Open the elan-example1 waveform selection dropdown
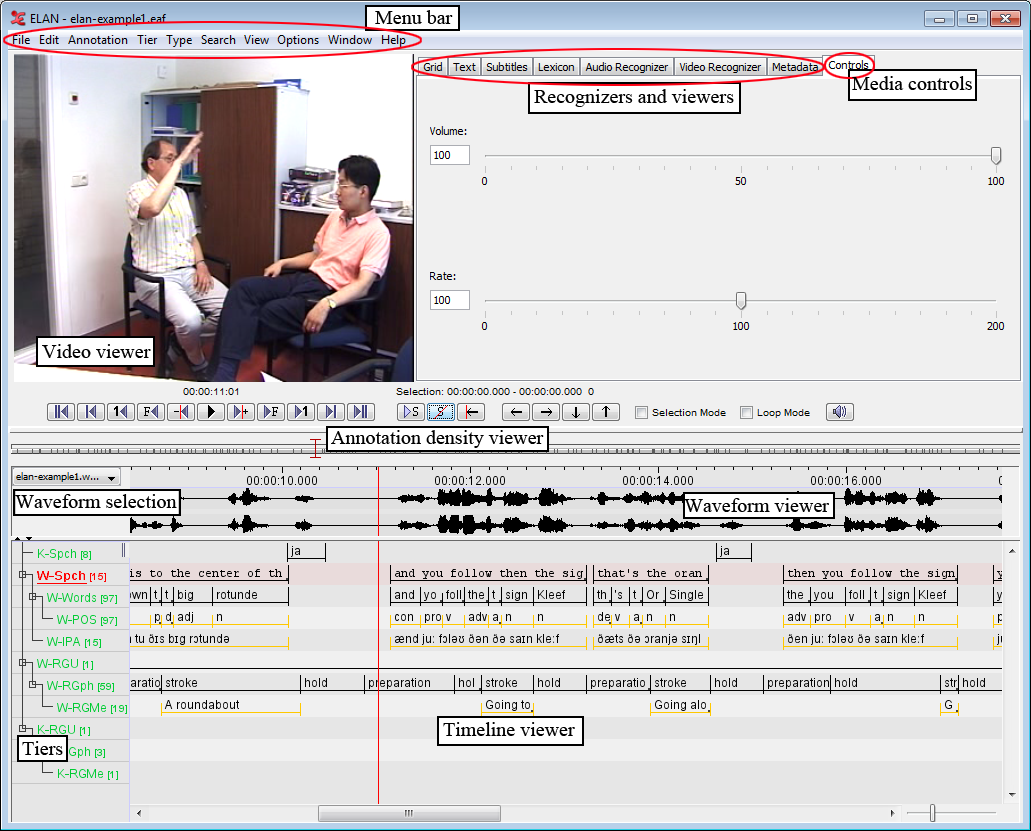The image size is (1031, 831). point(66,478)
